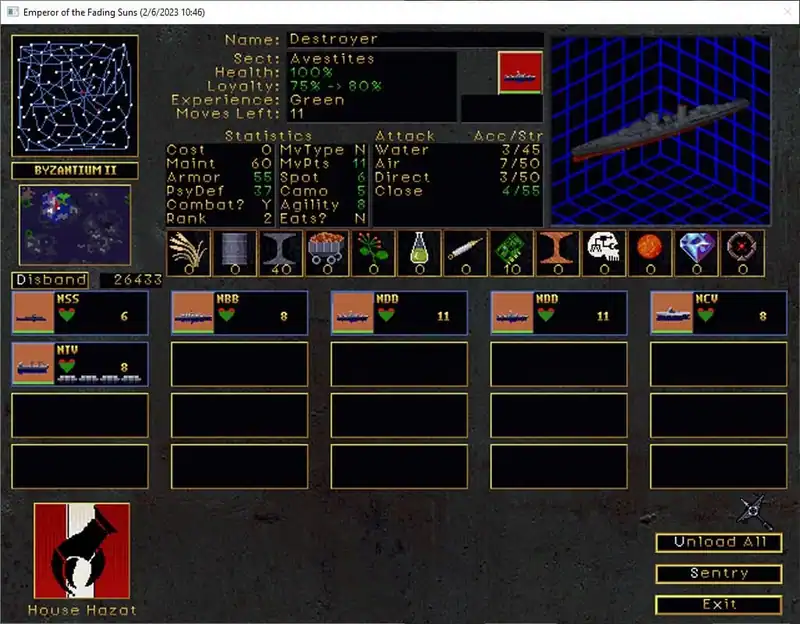800x624 pixels.
Task: Open the galaxy jump-route map
Action: click(x=75, y=95)
